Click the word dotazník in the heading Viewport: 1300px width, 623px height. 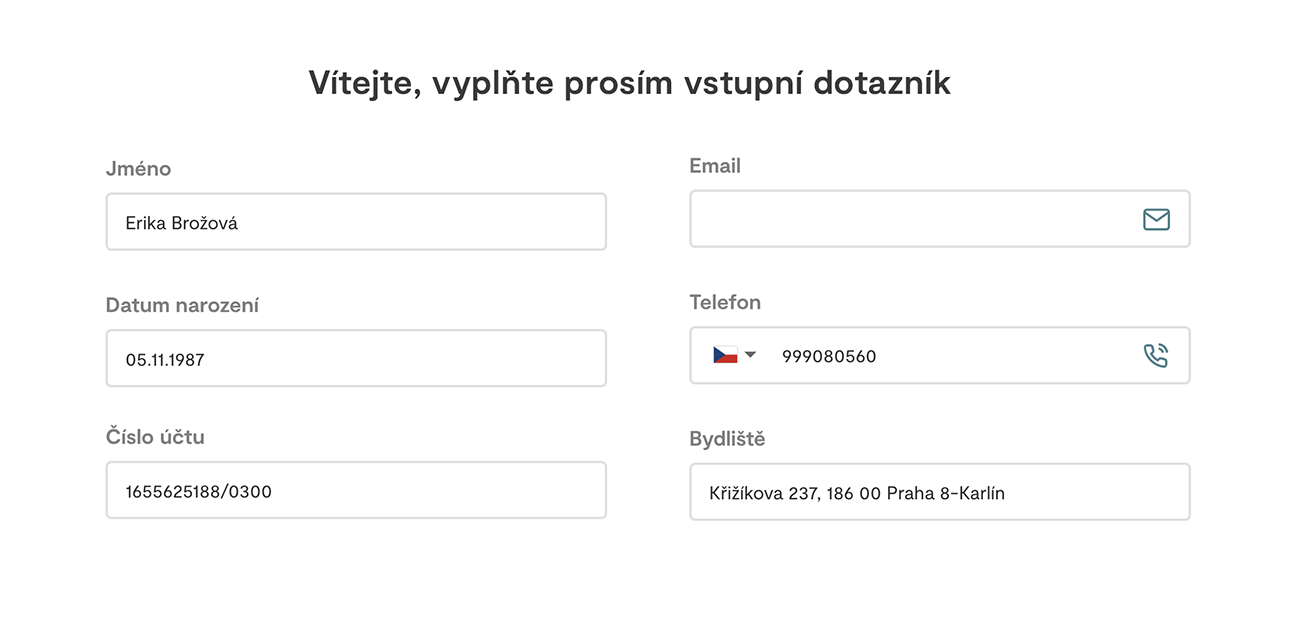tap(882, 84)
